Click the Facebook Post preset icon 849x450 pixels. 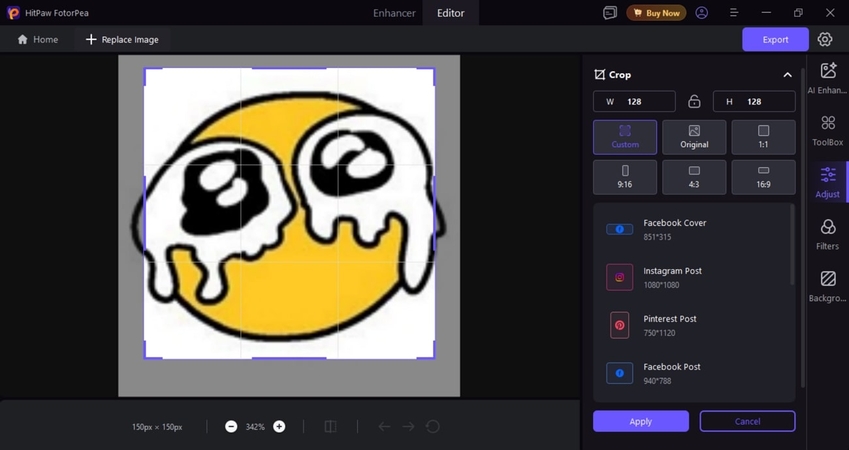(619, 373)
